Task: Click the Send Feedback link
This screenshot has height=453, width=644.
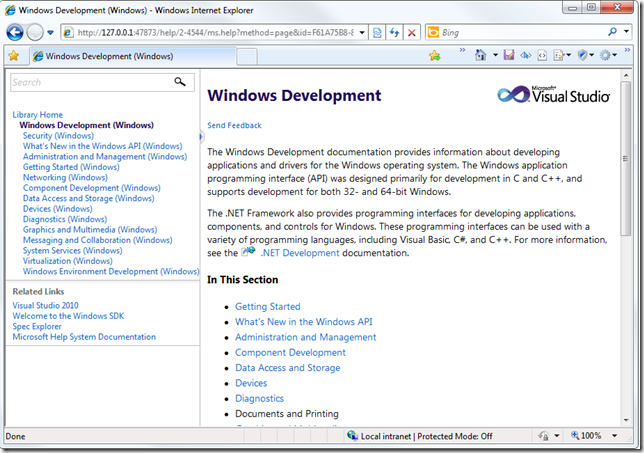Action: coord(234,126)
